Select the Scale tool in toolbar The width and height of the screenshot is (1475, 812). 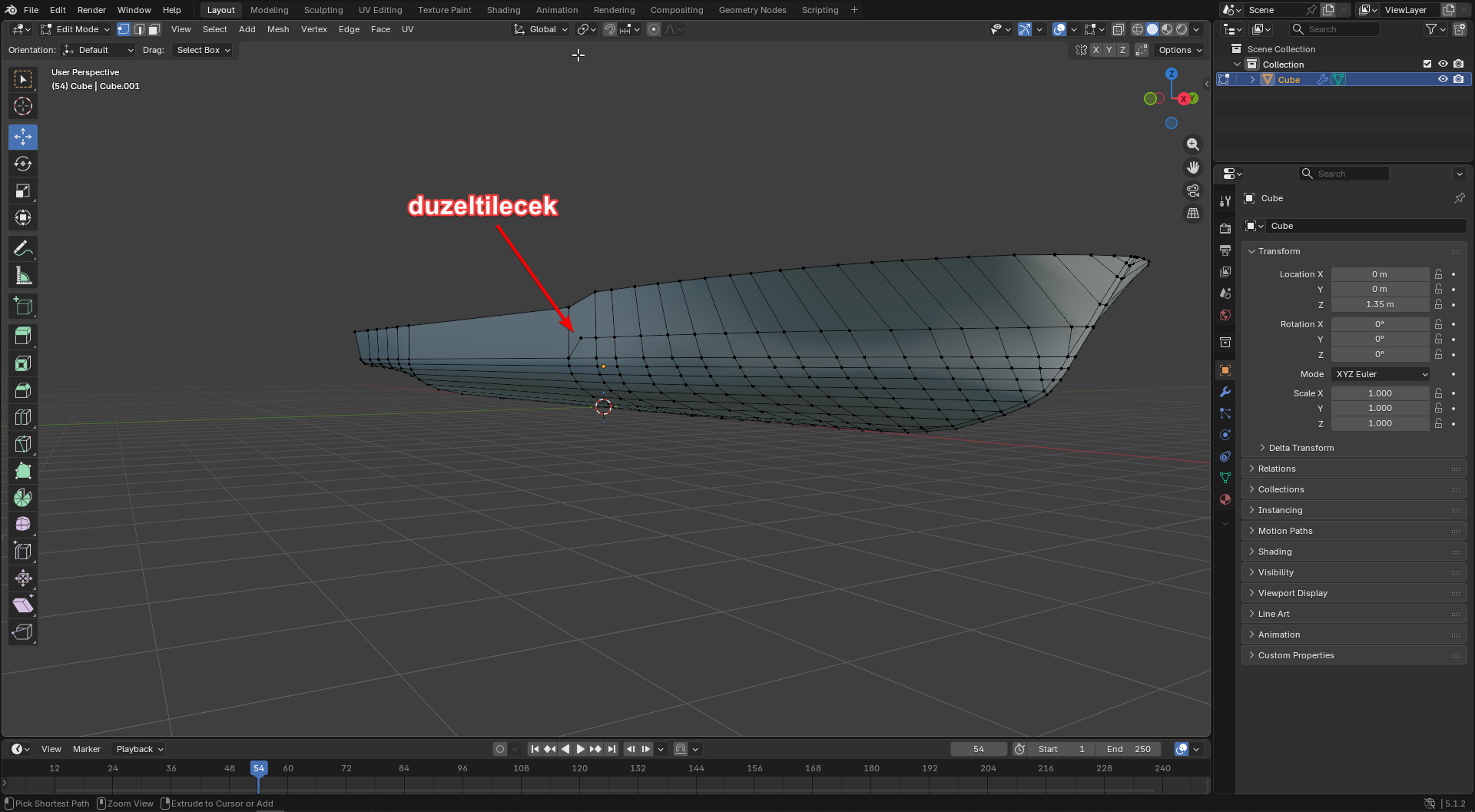point(23,191)
